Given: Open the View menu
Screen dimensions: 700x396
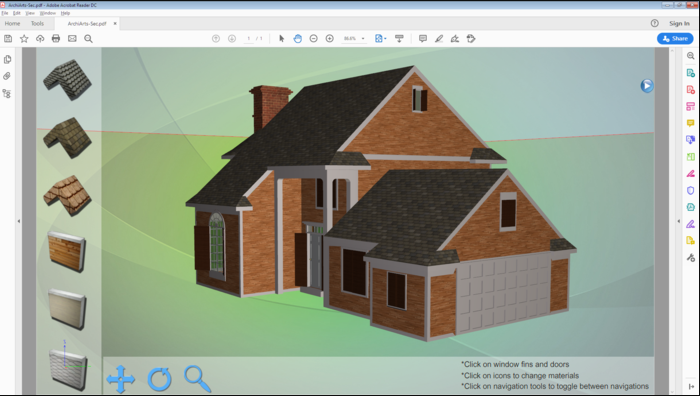Looking at the screenshot, I should pyautogui.click(x=30, y=13).
